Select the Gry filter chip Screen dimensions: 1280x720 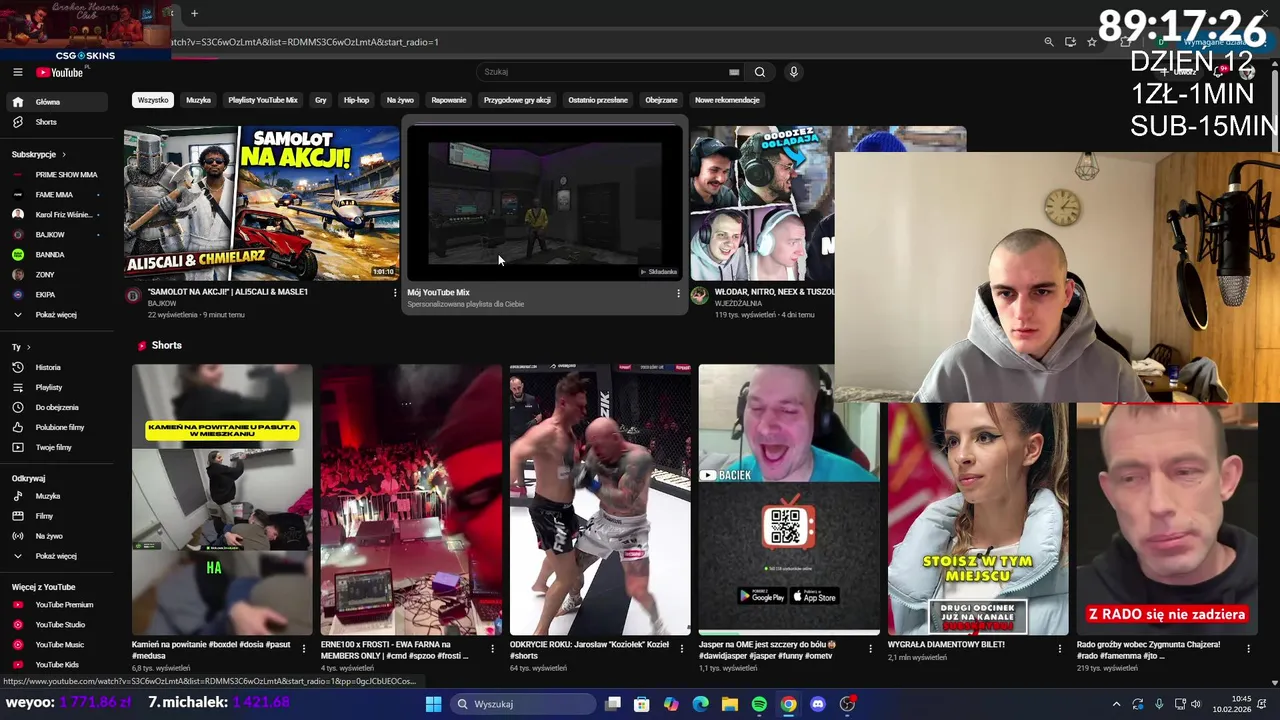[321, 100]
